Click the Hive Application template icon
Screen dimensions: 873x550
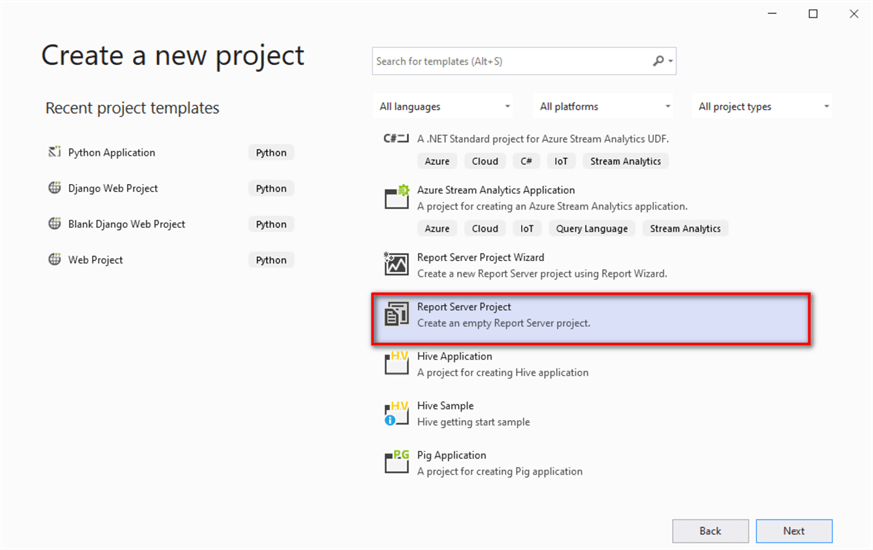click(x=397, y=363)
